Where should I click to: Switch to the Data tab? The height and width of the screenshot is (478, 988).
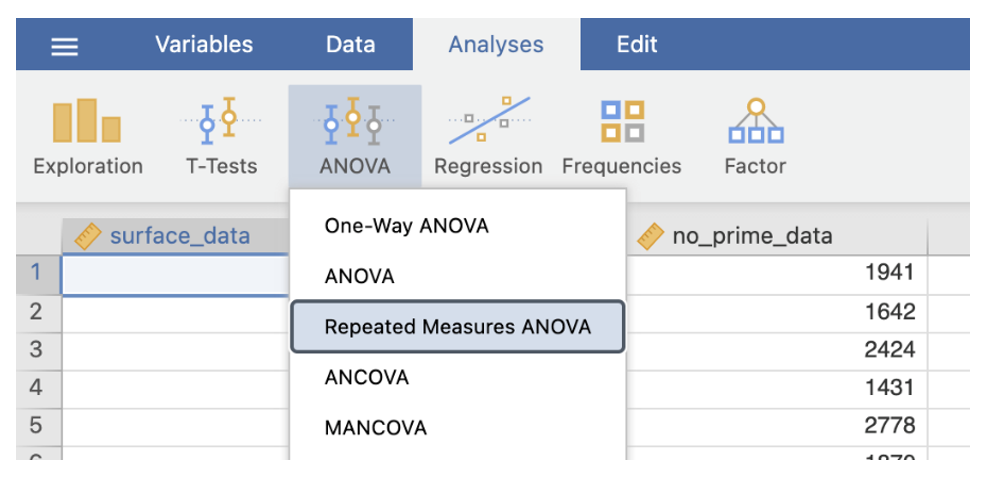coord(350,45)
